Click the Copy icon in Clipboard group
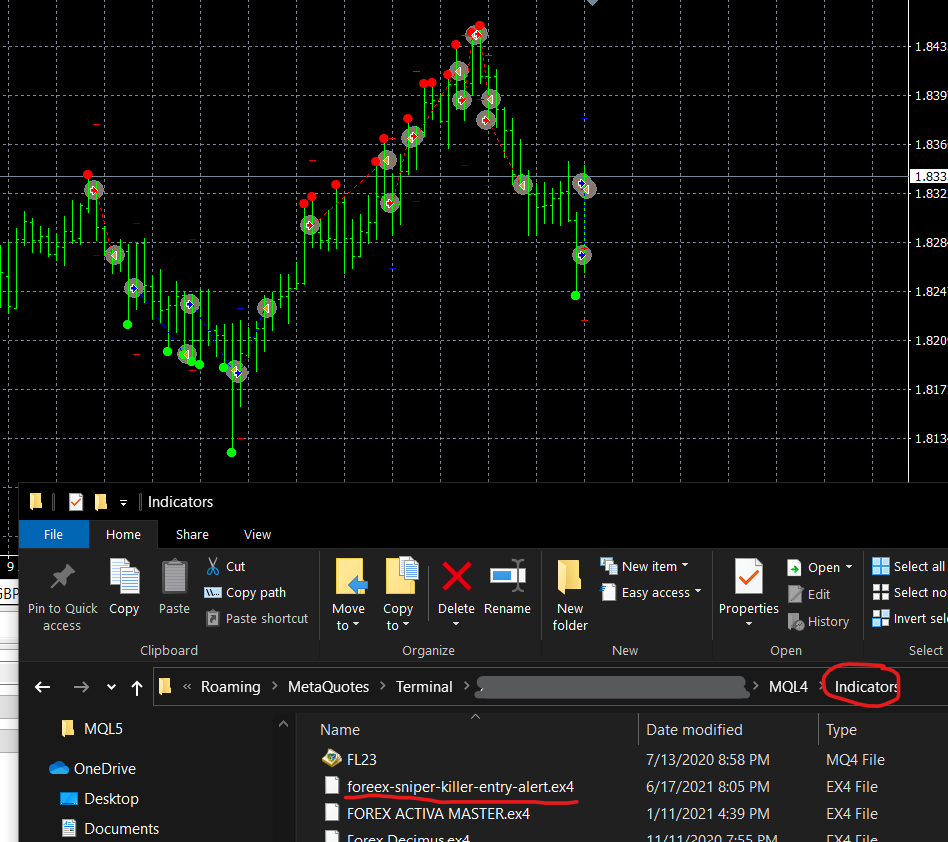This screenshot has width=948, height=842. click(125, 576)
